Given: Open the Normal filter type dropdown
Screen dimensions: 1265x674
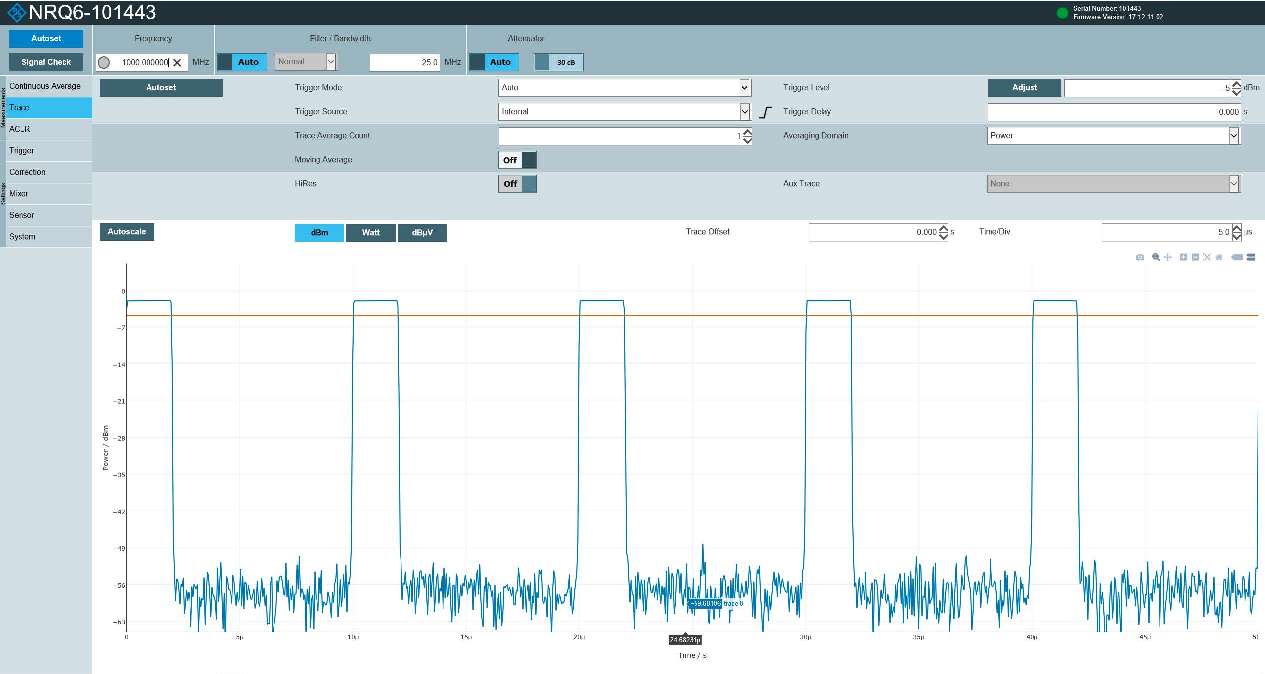Looking at the screenshot, I should tap(305, 62).
